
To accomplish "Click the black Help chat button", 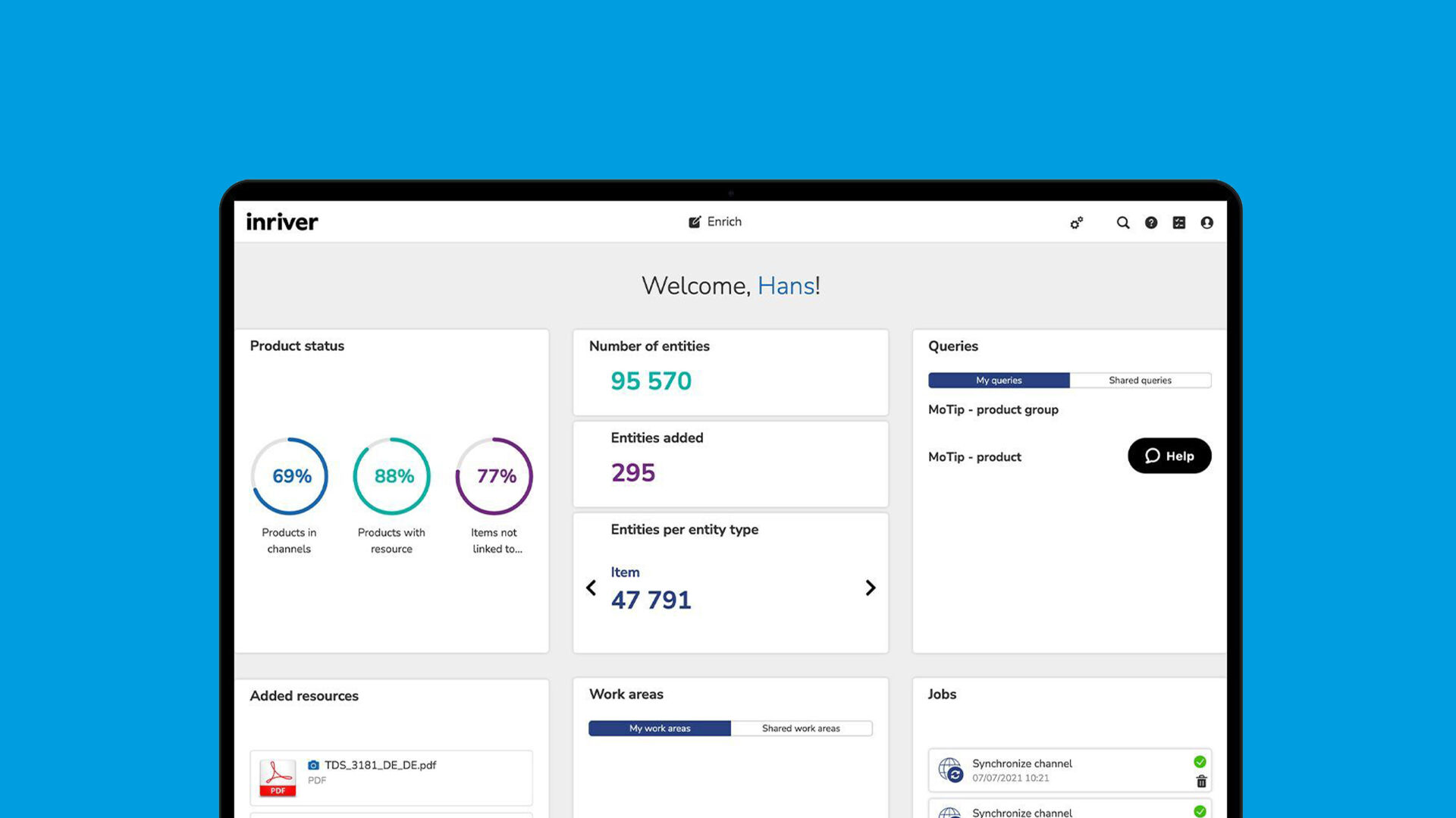I will (x=1169, y=456).
